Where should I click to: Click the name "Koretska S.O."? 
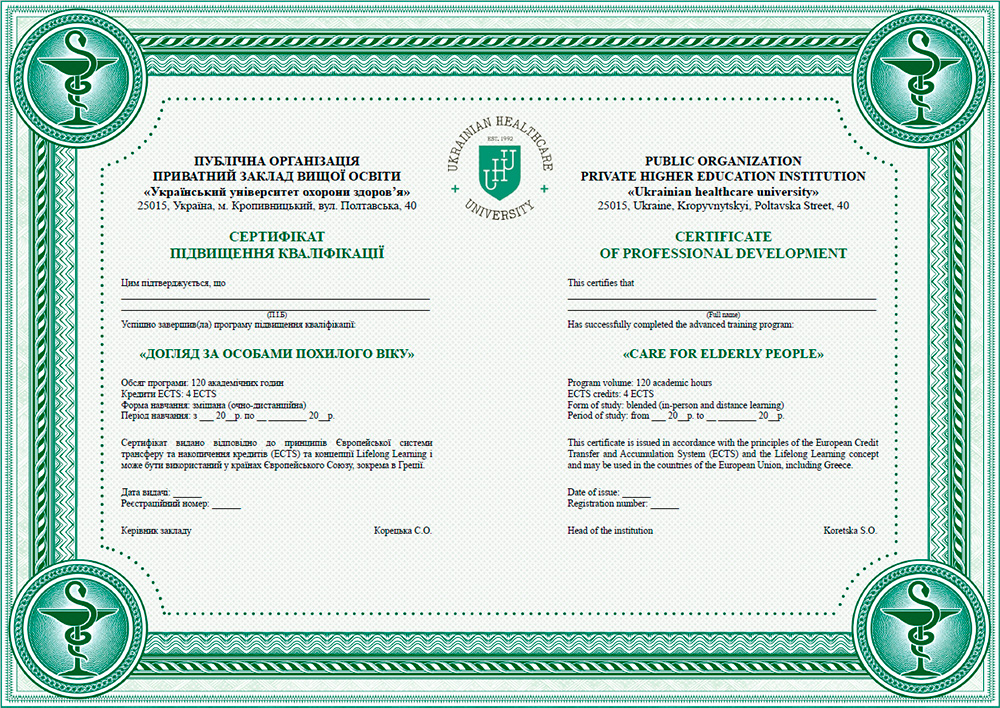coord(849,531)
